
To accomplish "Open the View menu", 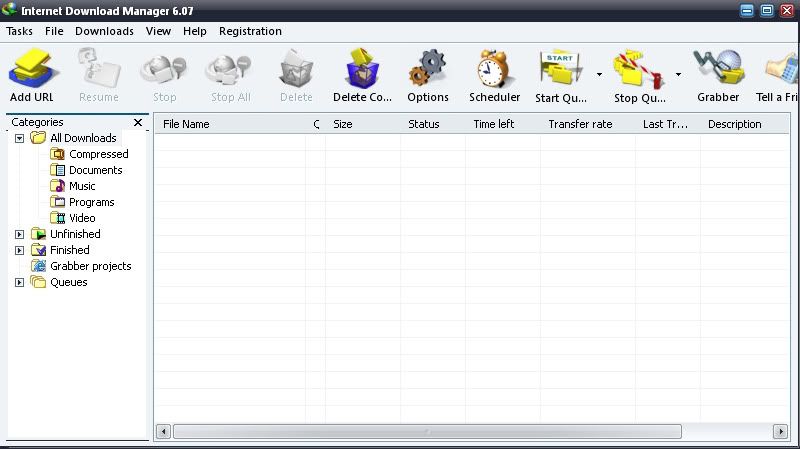I will point(158,31).
